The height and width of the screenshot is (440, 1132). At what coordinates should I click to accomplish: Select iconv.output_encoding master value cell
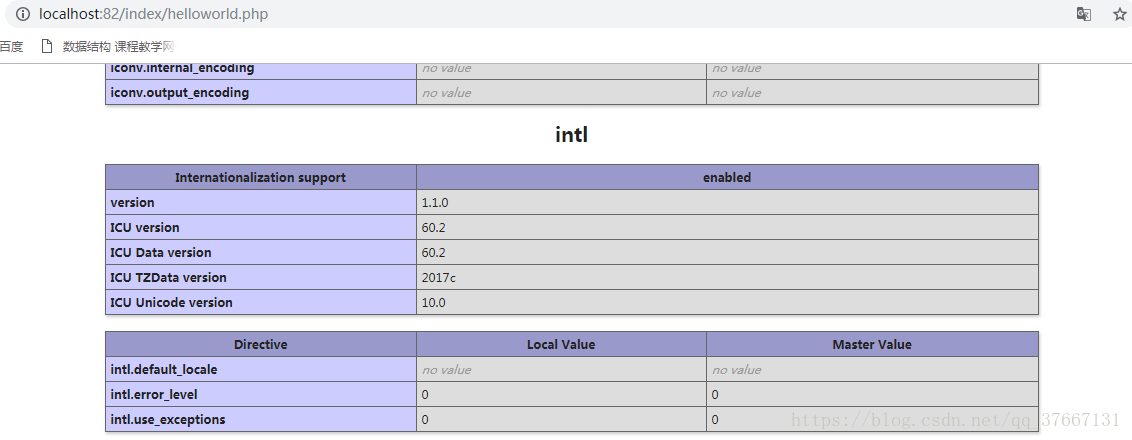point(872,92)
